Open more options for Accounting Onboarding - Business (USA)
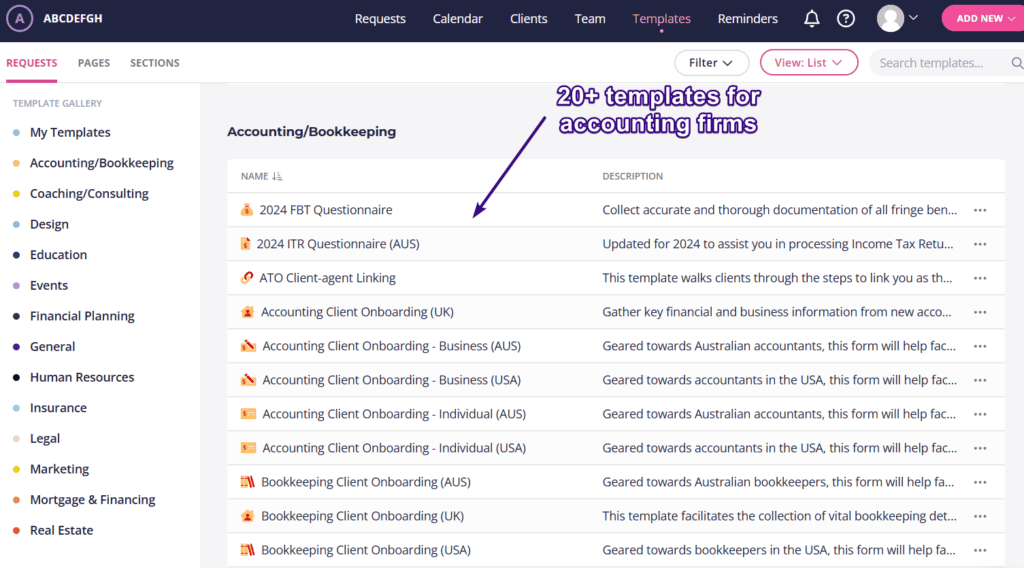Image resolution: width=1024 pixels, height=568 pixels. pos(980,380)
